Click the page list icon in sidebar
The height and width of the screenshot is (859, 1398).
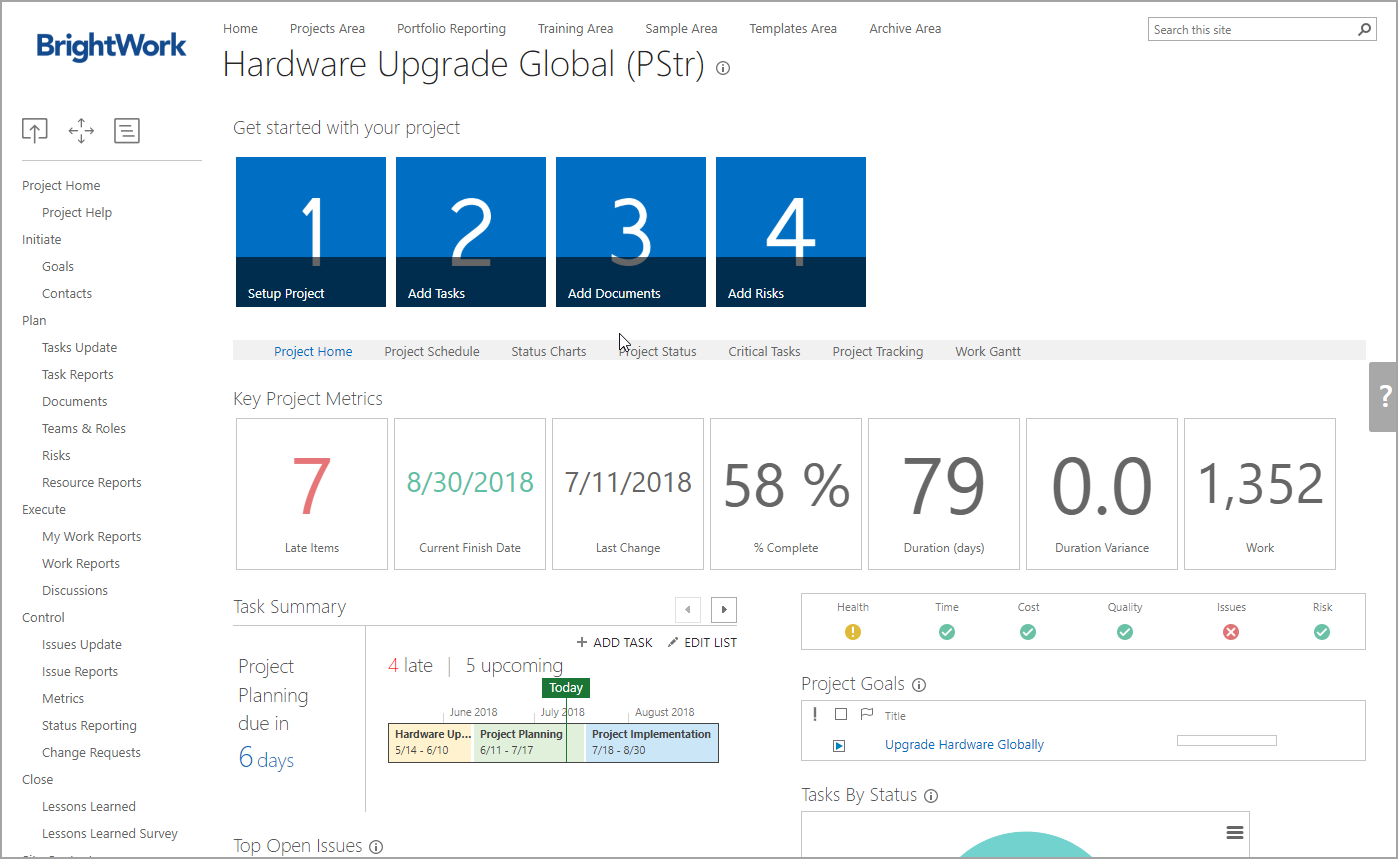point(127,130)
